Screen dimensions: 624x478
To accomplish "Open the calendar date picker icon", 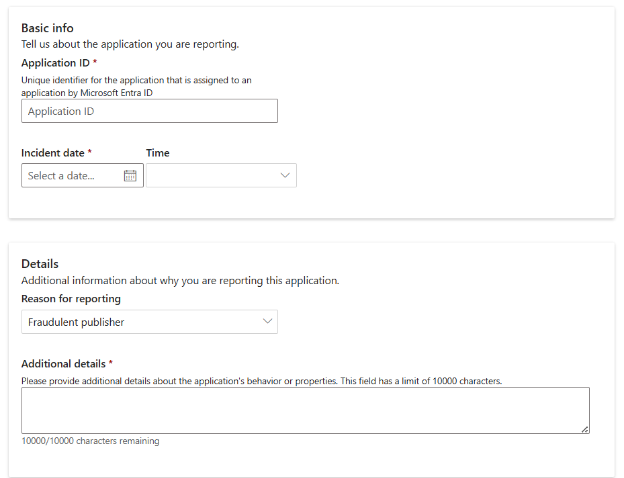I will tap(130, 176).
